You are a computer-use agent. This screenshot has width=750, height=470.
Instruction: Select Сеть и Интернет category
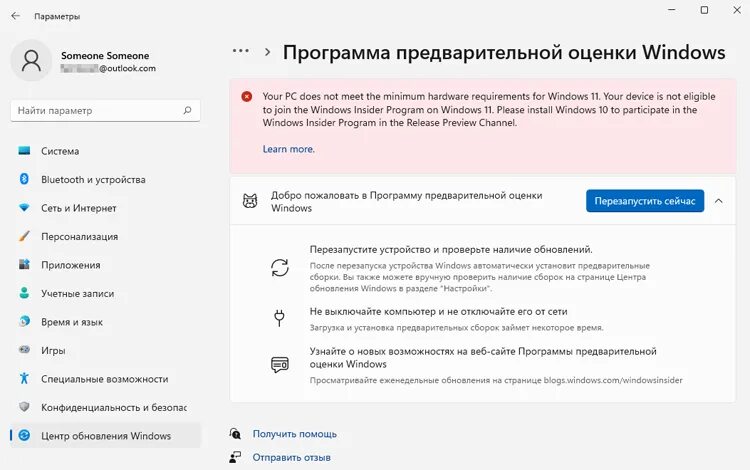106,208
